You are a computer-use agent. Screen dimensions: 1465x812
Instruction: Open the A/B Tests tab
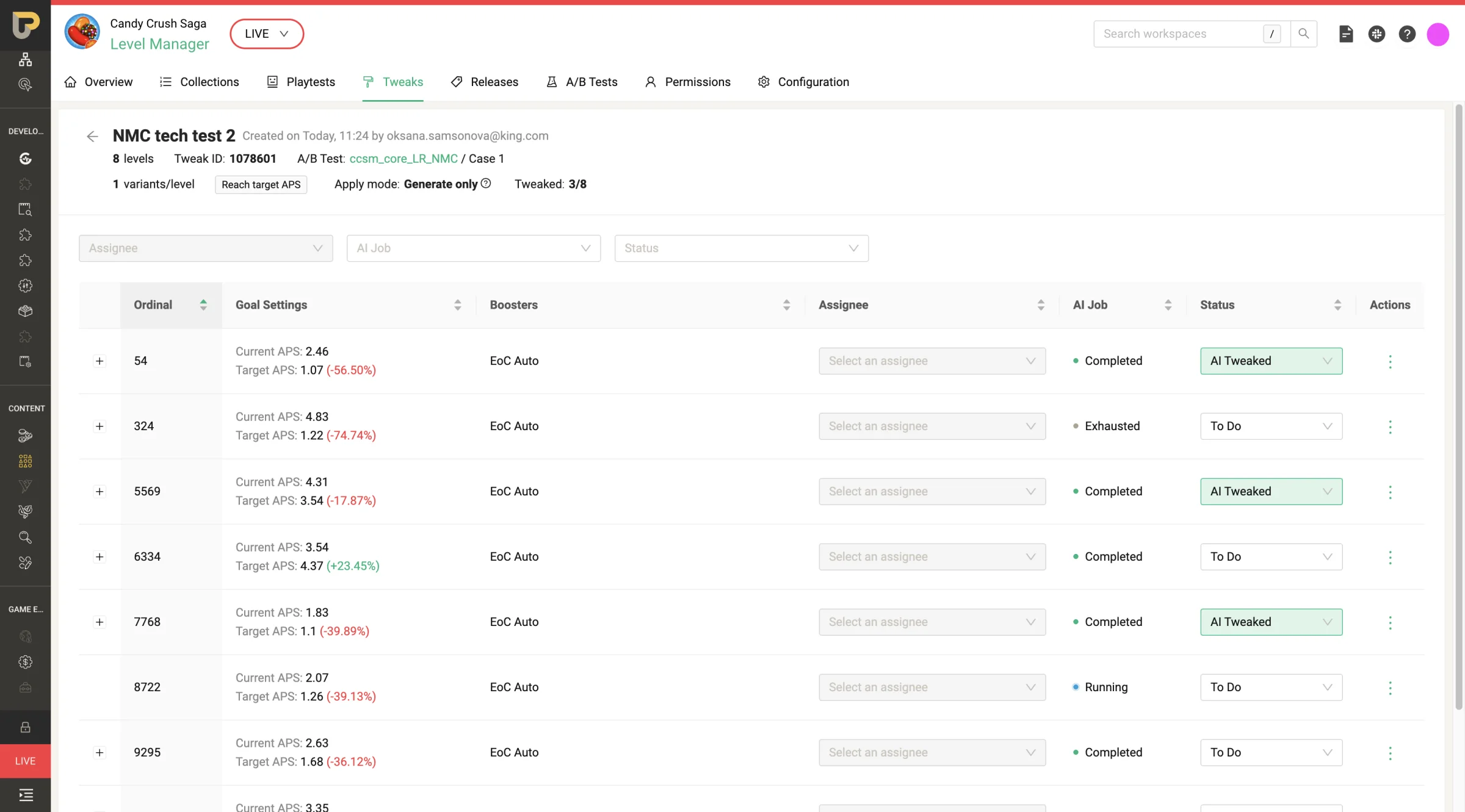tap(582, 82)
